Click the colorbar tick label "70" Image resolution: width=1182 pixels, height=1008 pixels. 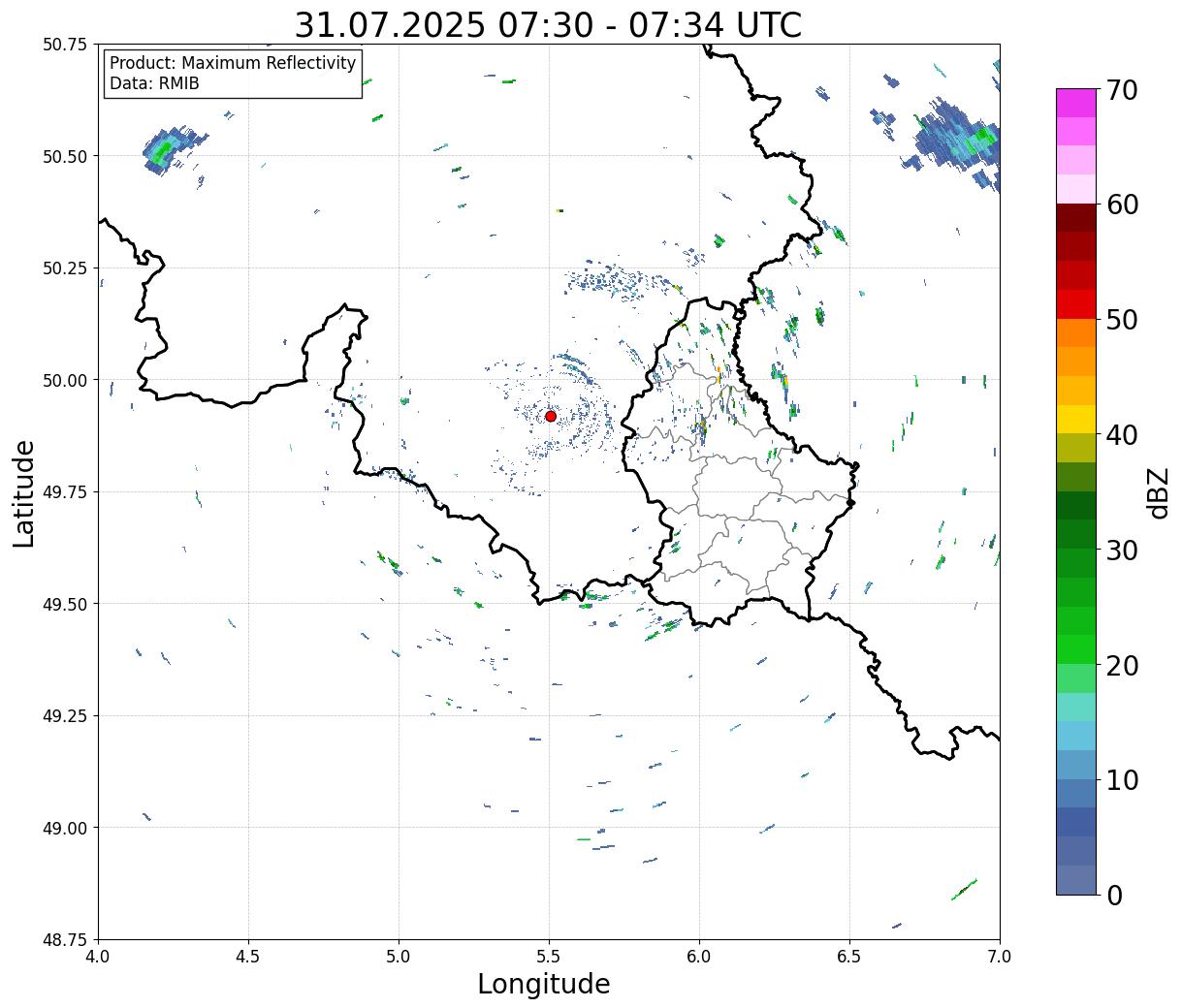click(1122, 90)
